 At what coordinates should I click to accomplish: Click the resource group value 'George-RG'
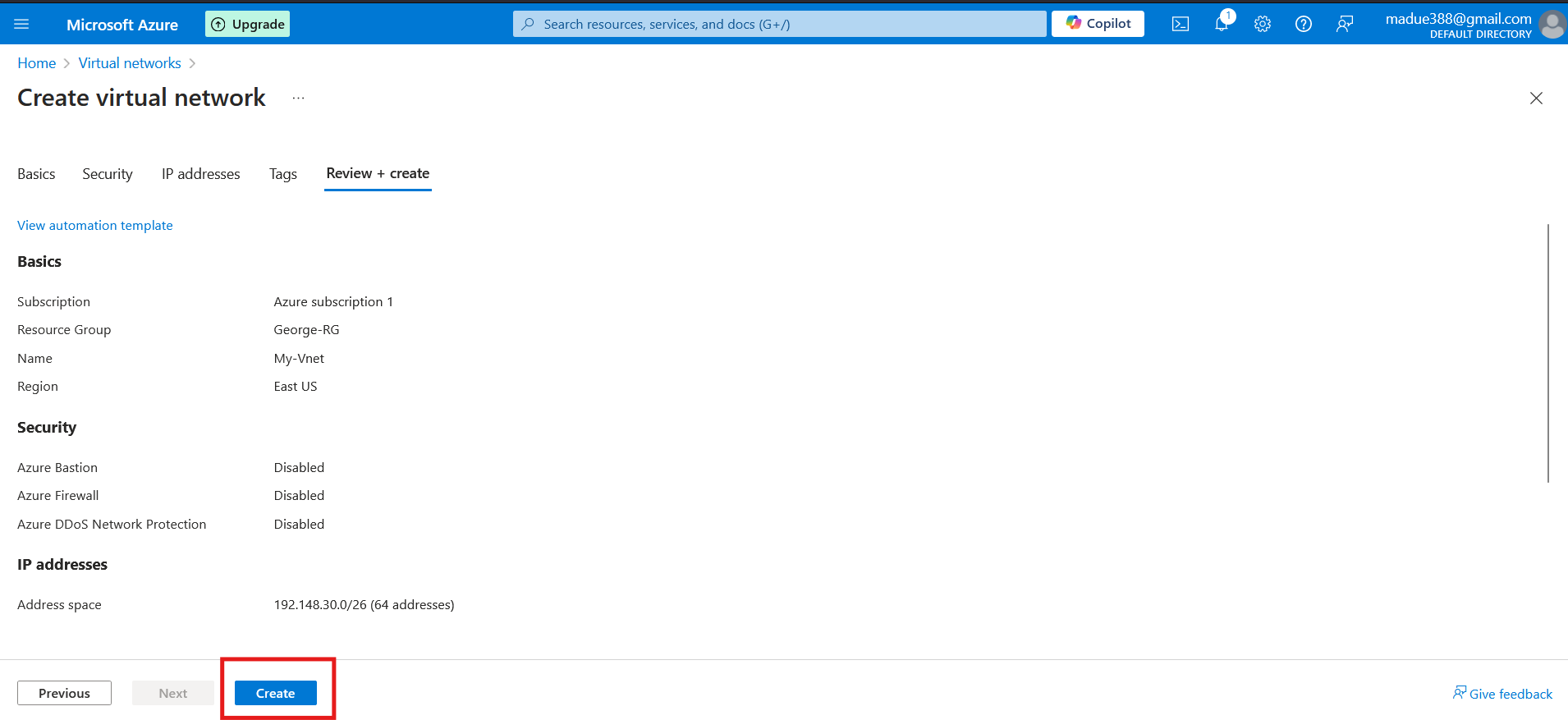pos(307,330)
